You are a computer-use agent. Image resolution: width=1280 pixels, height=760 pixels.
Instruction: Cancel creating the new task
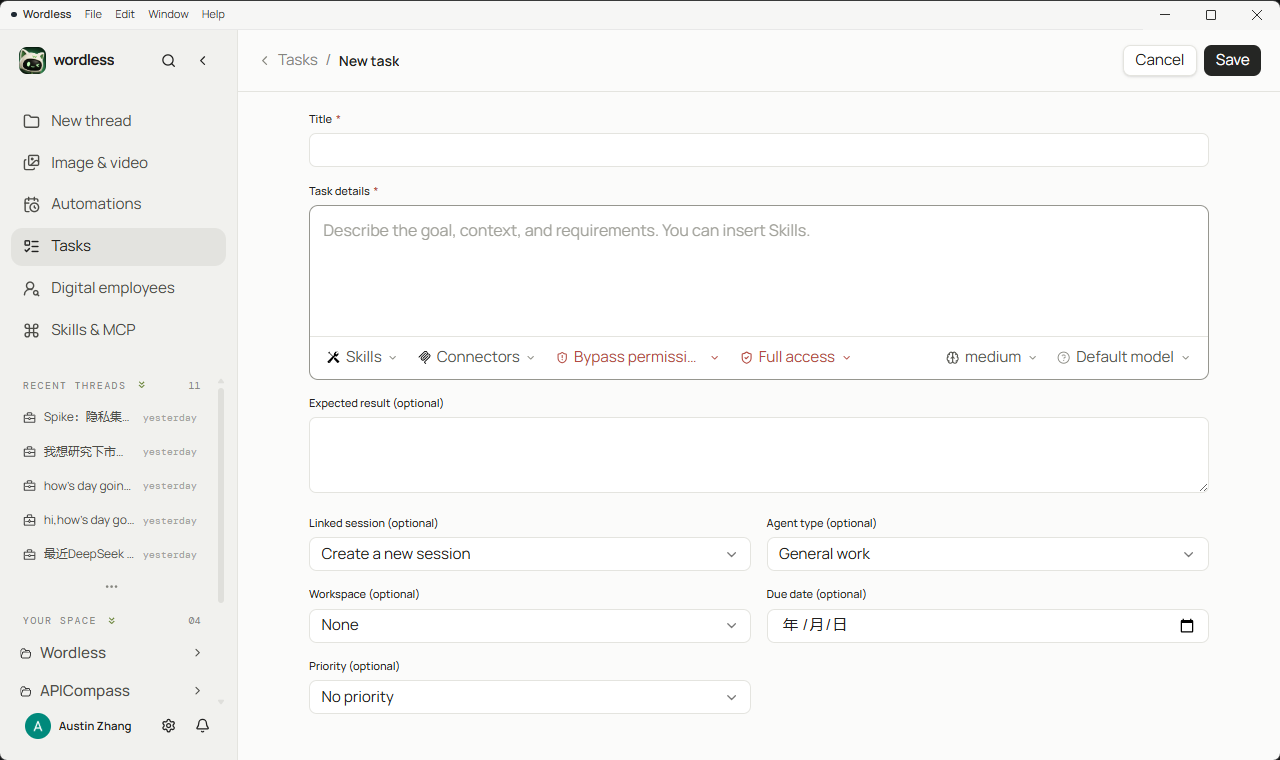pyautogui.click(x=1160, y=60)
